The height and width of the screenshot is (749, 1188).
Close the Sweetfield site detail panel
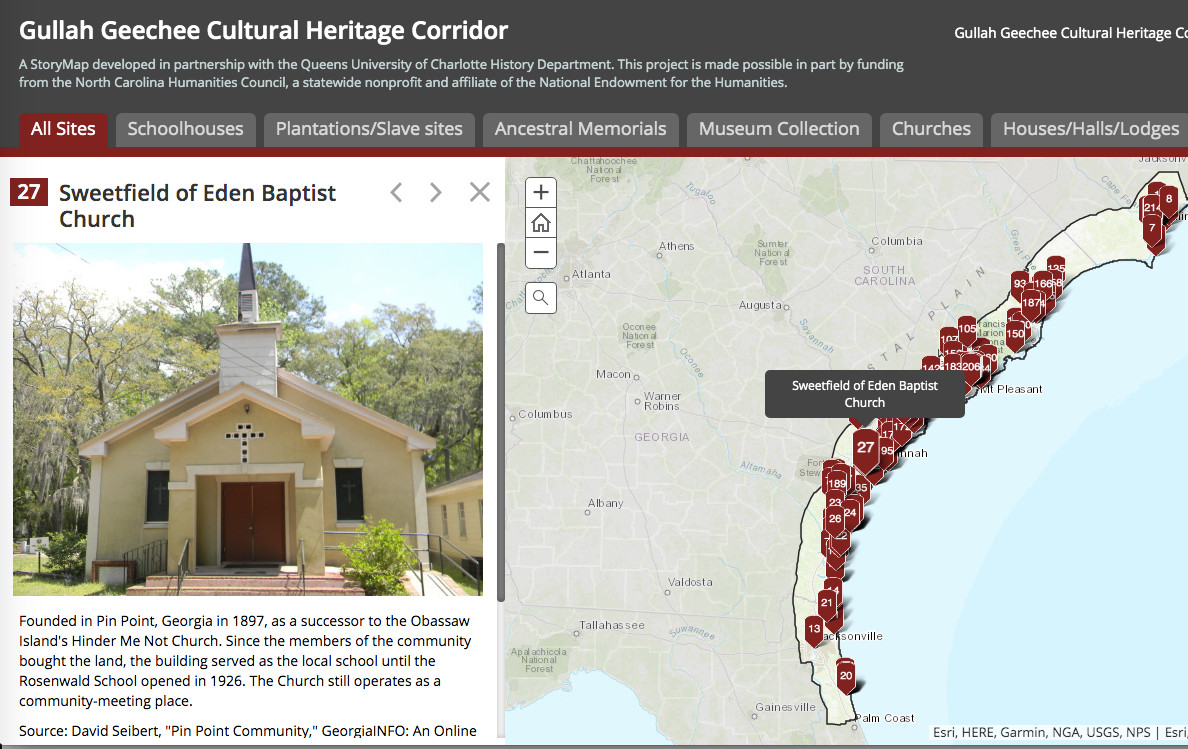pyautogui.click(x=480, y=192)
